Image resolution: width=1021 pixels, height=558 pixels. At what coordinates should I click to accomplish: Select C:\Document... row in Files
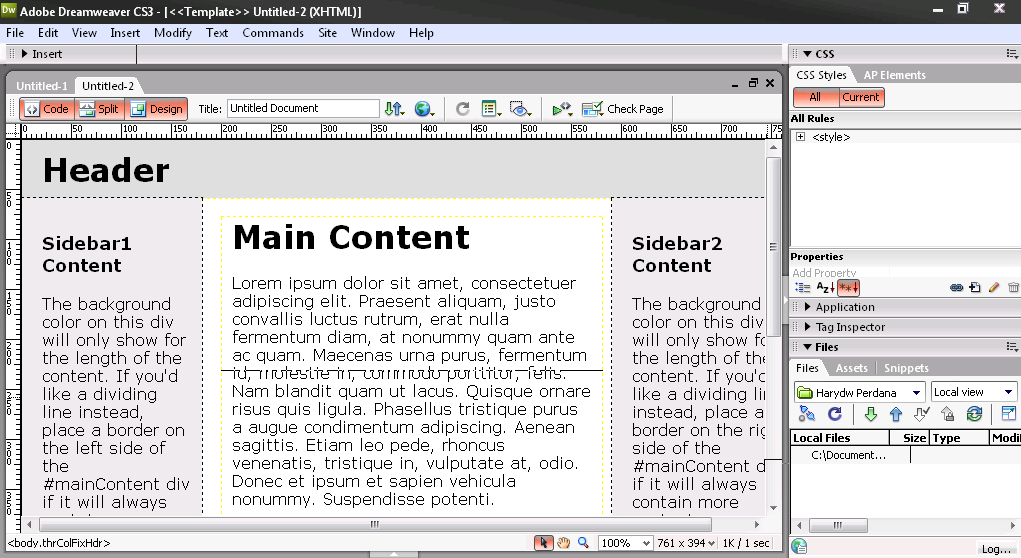tap(848, 455)
